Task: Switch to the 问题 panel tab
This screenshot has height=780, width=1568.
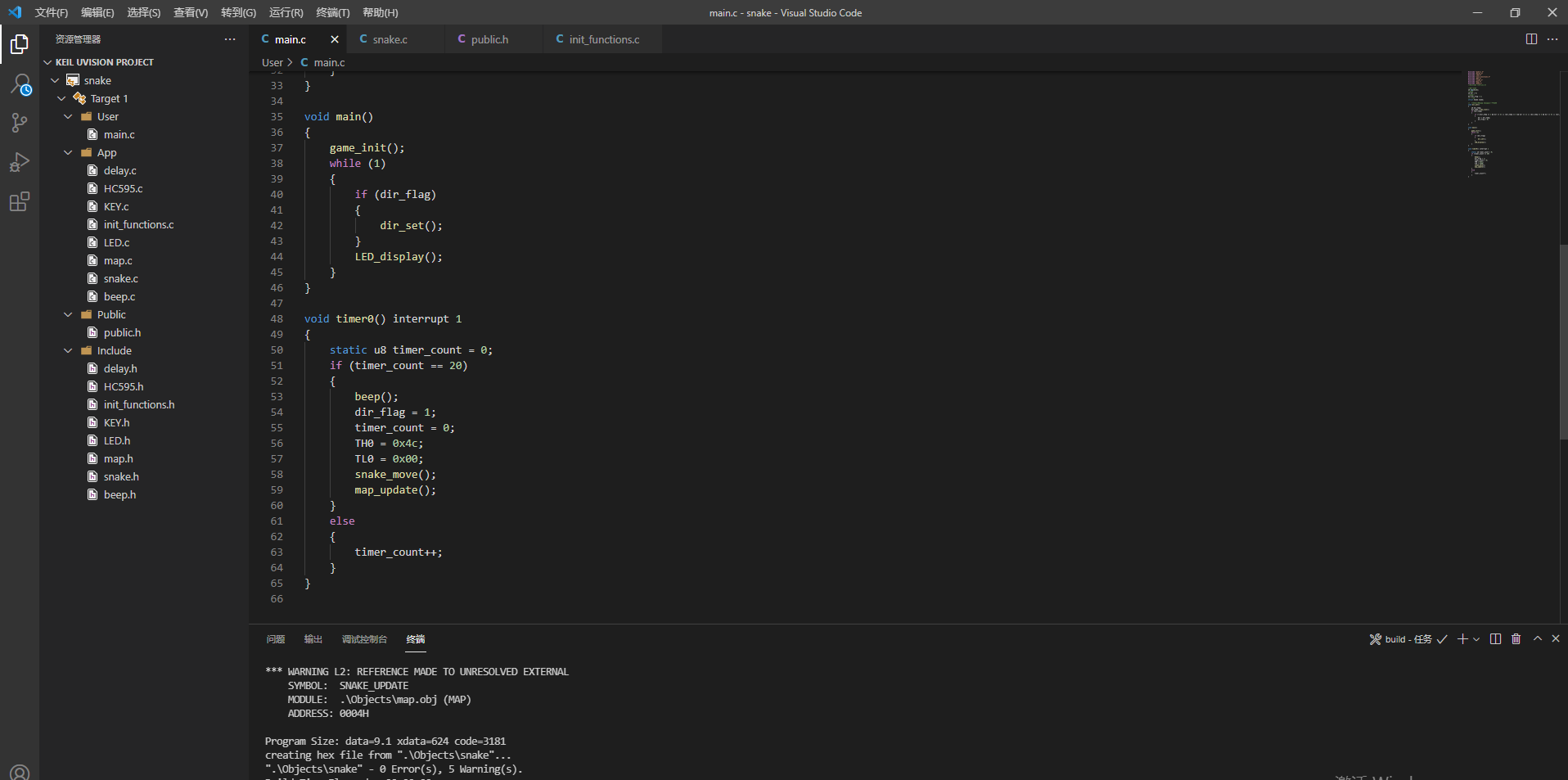Action: [x=276, y=639]
